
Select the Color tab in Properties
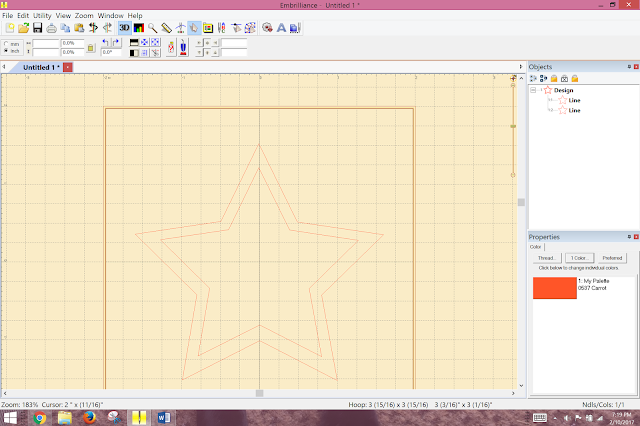coord(536,247)
